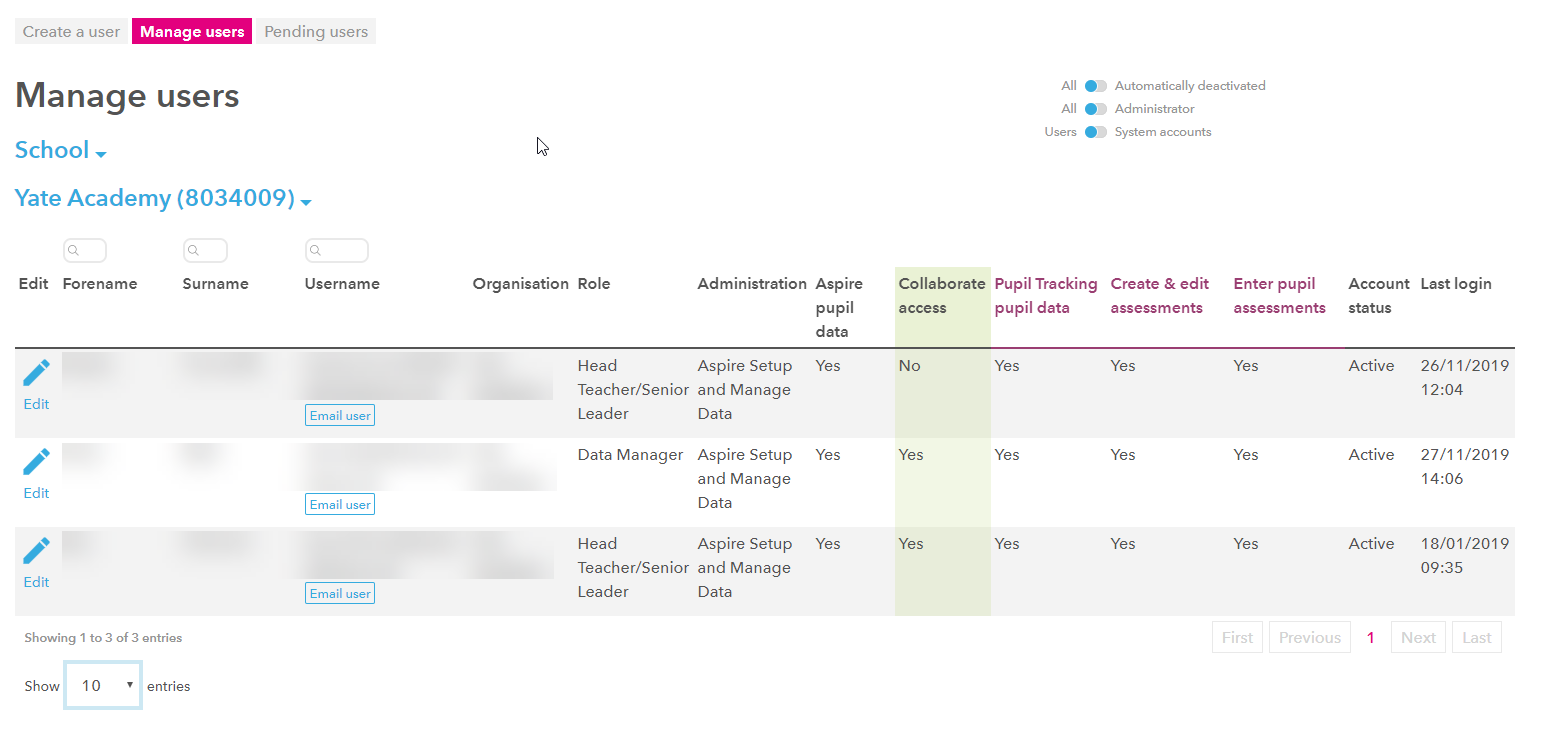Select the Edit pencil for the Data Manager row
Screen dimensions: 1553x737
tap(36, 461)
